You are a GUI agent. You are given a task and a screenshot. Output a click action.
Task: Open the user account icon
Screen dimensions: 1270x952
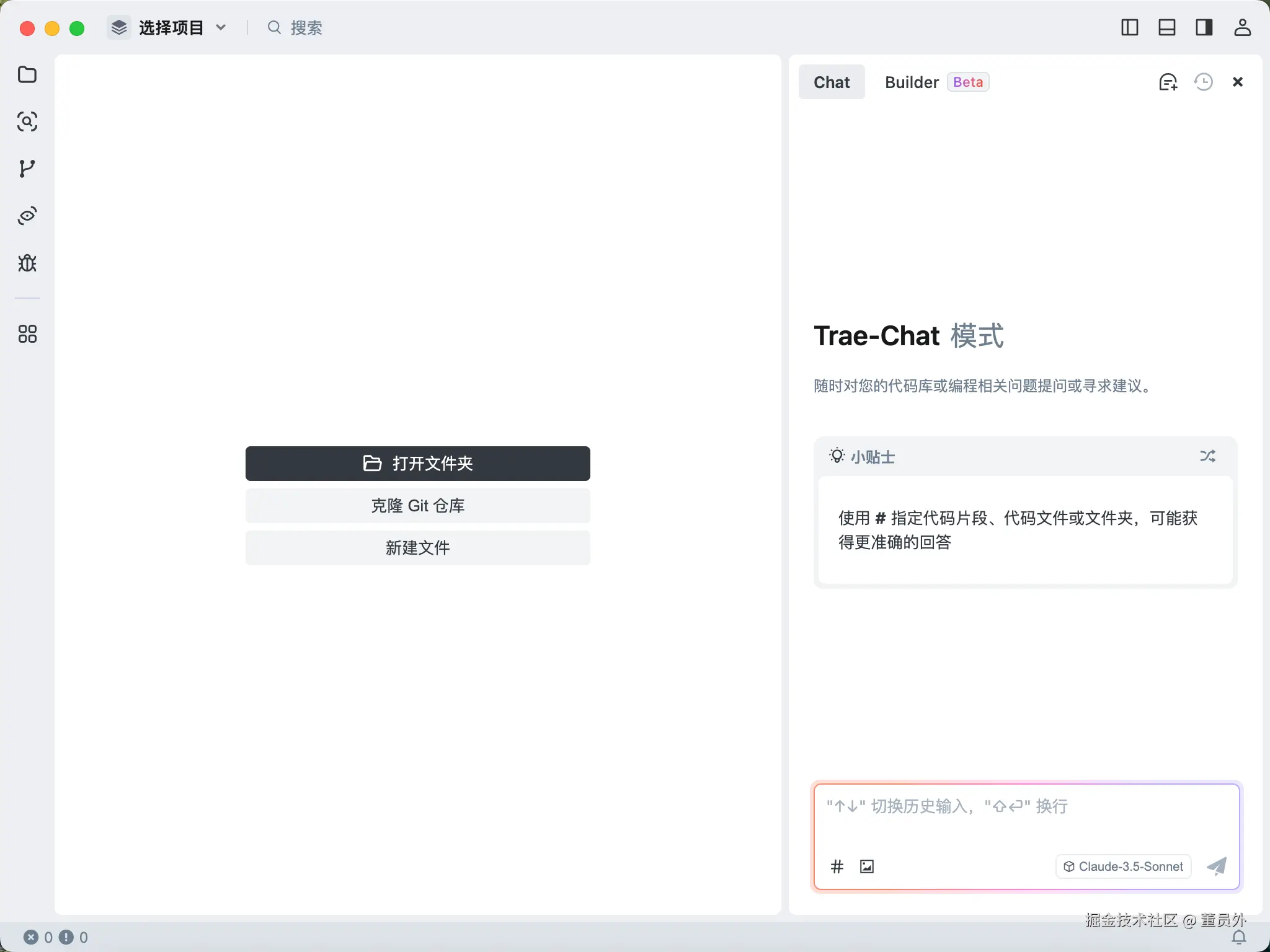(1242, 27)
